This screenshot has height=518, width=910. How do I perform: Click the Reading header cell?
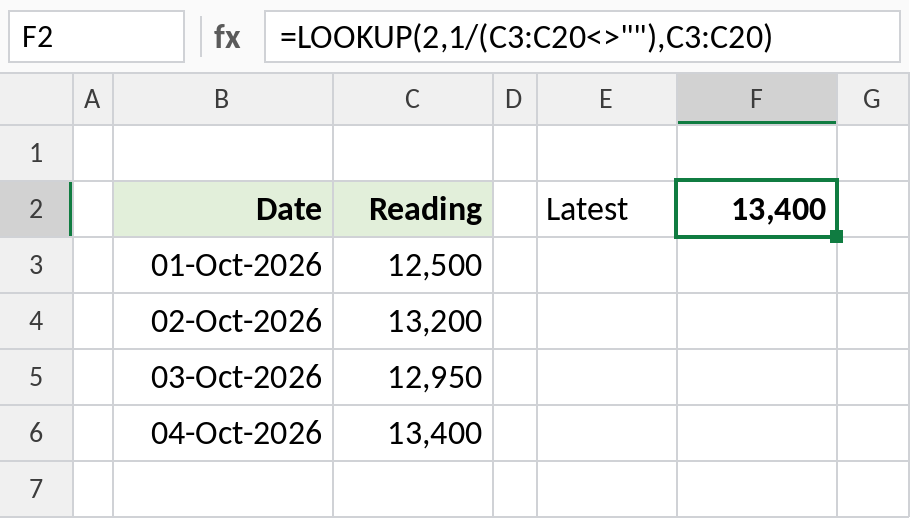pos(413,209)
